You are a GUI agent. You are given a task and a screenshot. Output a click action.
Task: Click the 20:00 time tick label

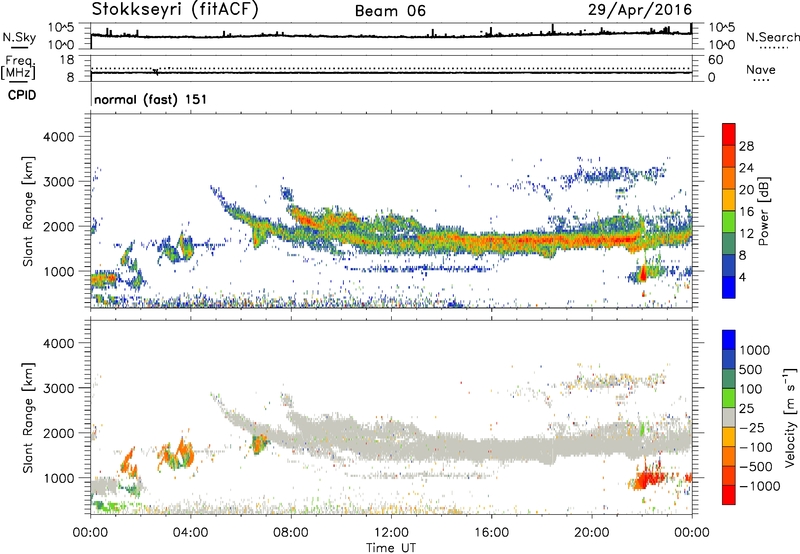click(591, 533)
